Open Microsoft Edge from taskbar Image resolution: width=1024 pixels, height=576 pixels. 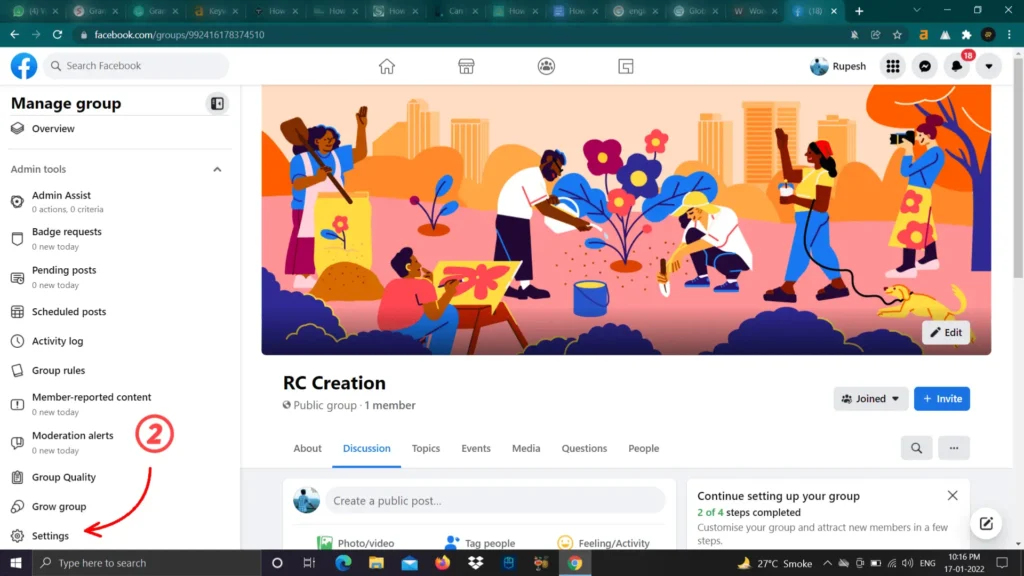tap(343, 563)
